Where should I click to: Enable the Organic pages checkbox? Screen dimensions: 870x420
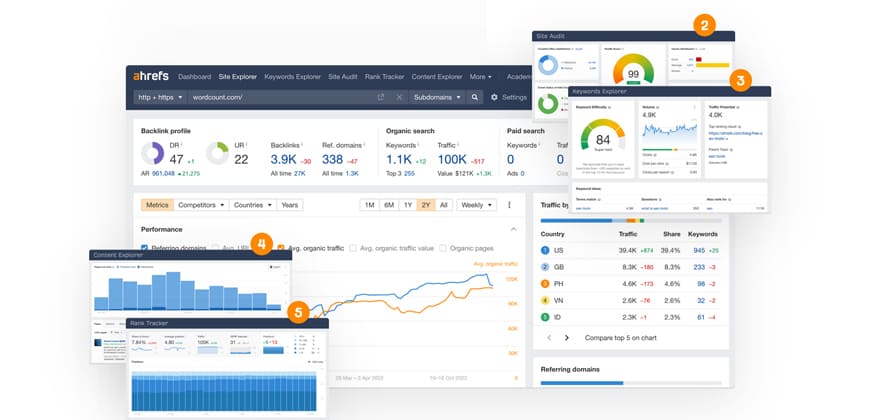pos(443,248)
